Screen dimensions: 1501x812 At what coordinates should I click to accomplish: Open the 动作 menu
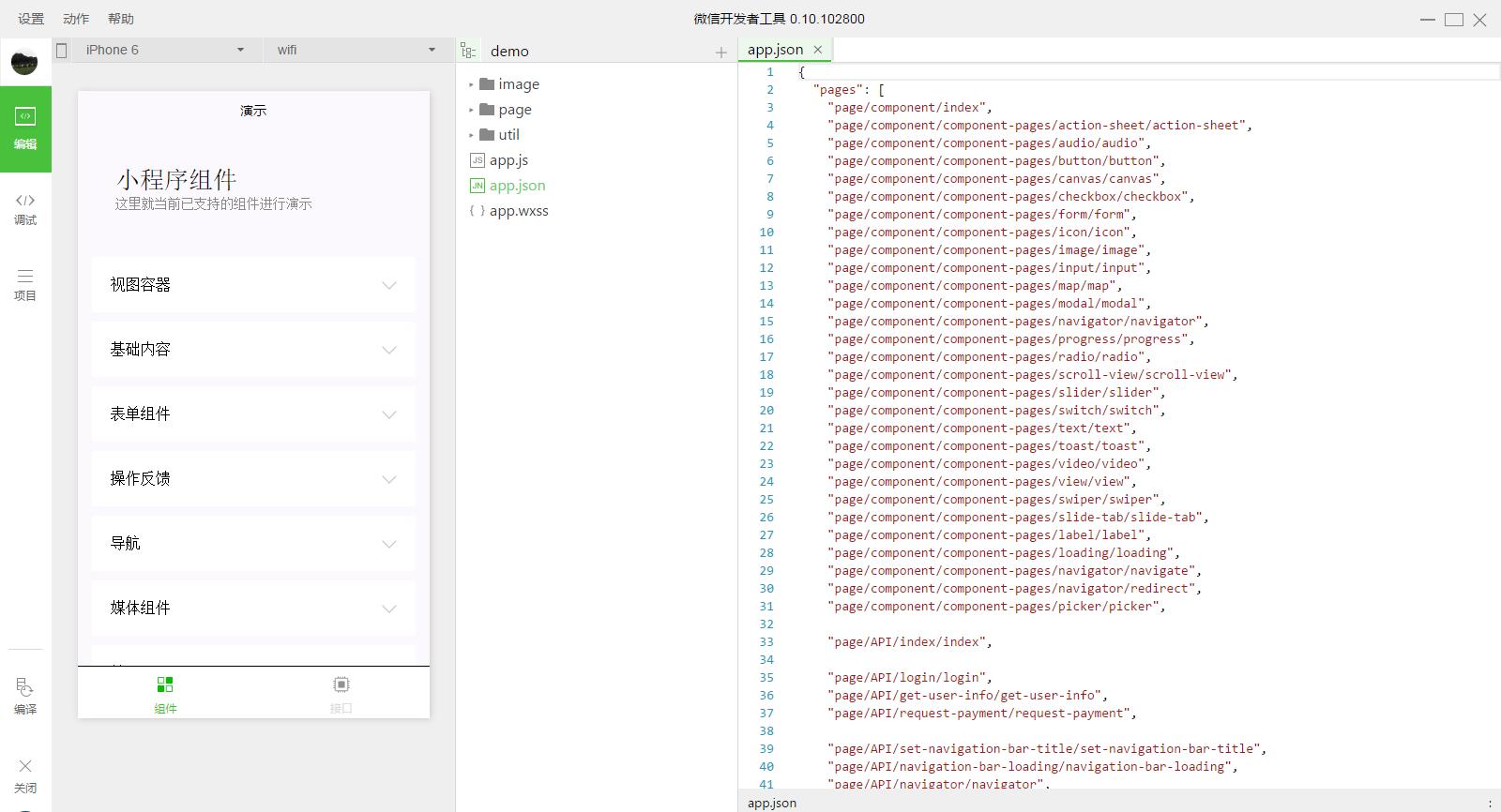pos(76,19)
